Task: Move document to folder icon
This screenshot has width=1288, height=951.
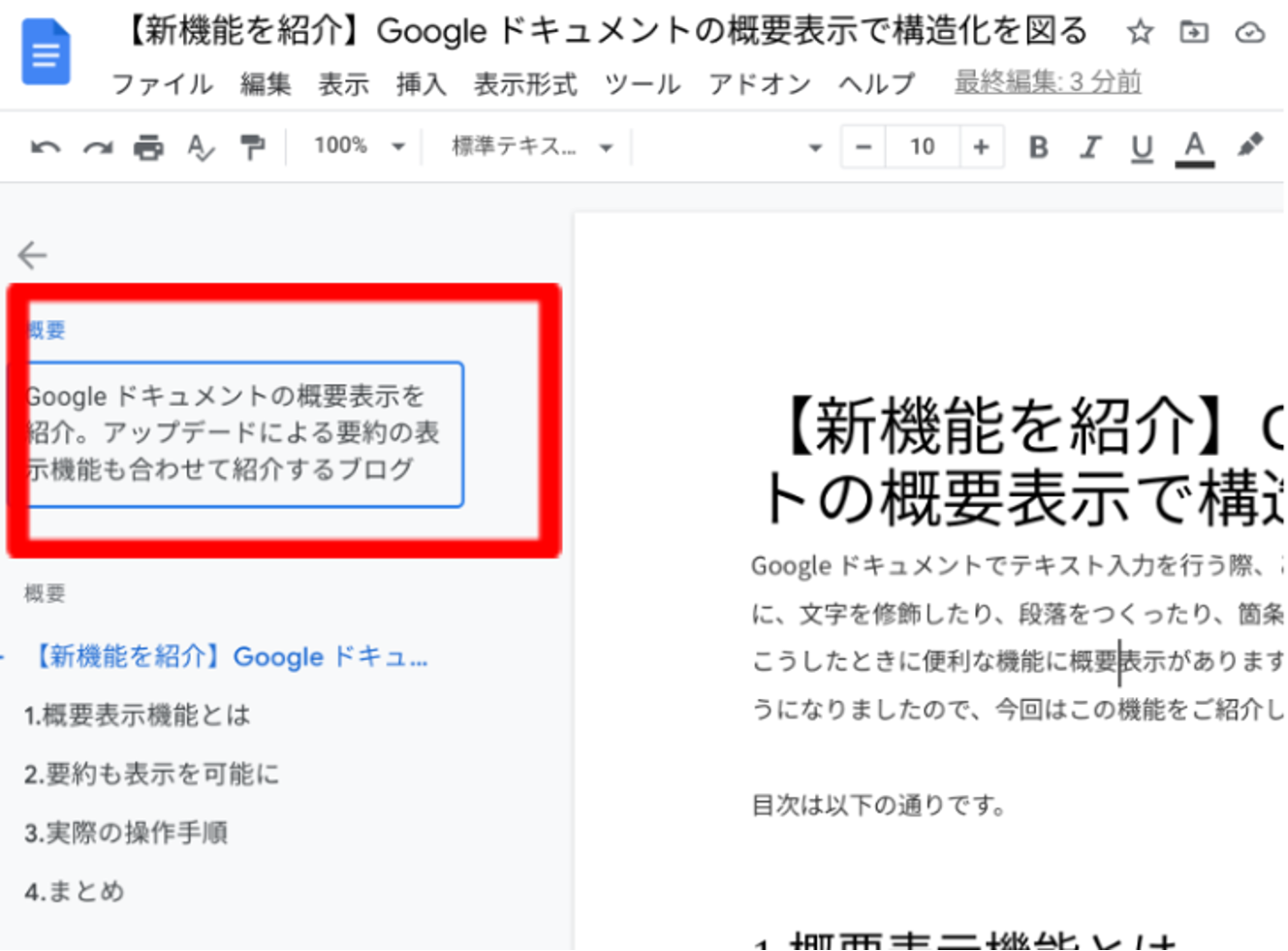Action: 1194,33
